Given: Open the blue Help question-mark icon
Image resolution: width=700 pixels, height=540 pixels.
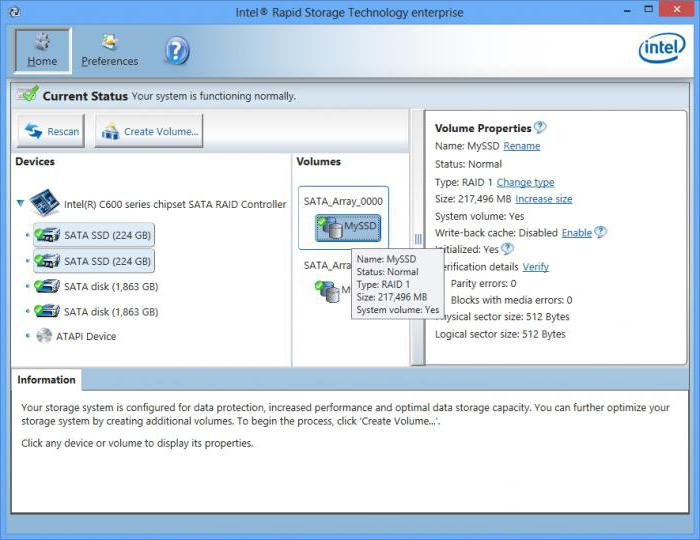Looking at the screenshot, I should pos(176,50).
